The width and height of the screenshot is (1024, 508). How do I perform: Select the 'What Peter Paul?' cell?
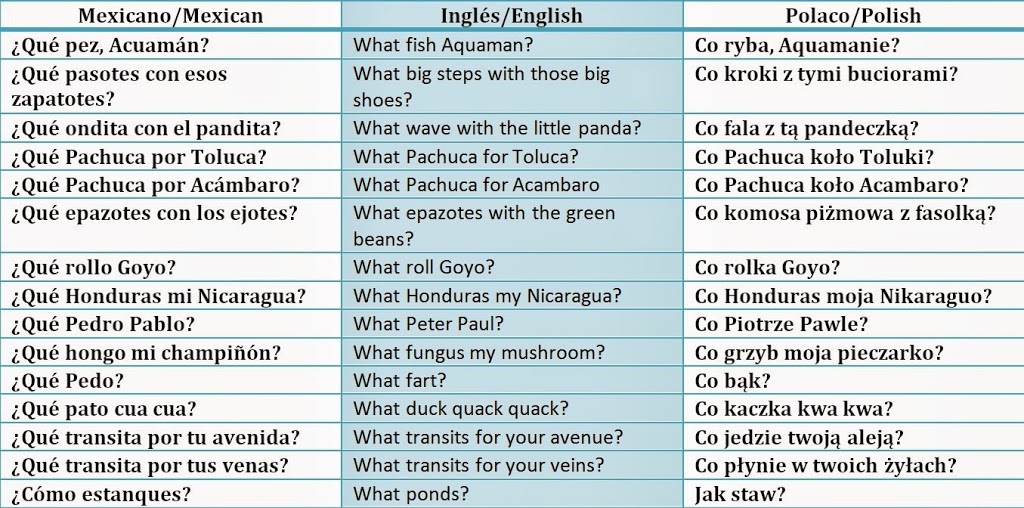point(512,324)
